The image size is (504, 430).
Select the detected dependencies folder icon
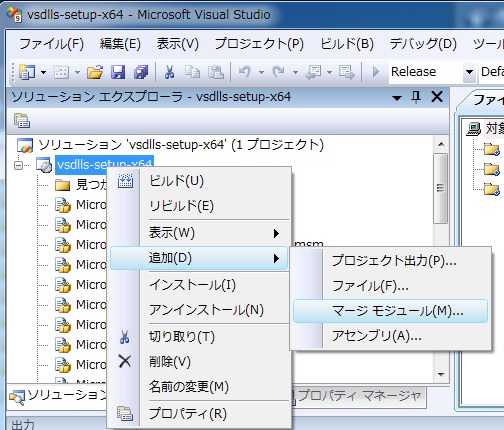pyautogui.click(x=63, y=185)
